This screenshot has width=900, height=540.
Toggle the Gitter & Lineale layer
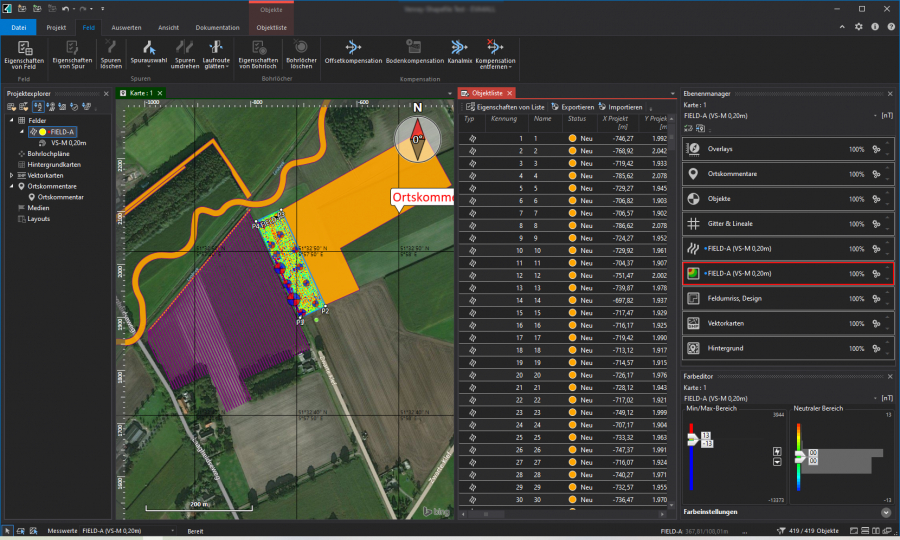click(695, 223)
